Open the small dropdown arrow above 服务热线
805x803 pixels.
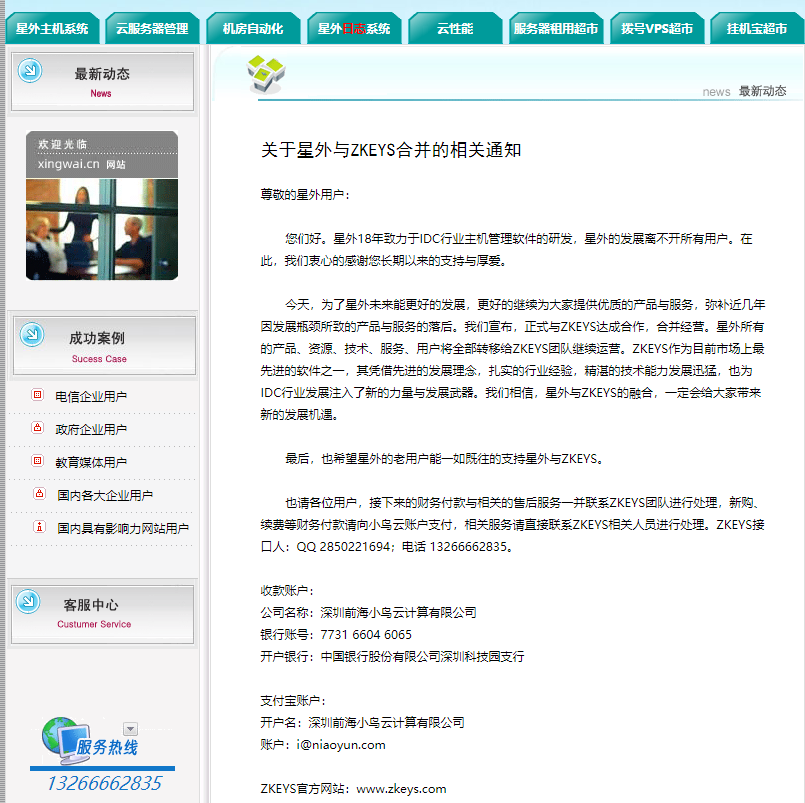pyautogui.click(x=130, y=728)
